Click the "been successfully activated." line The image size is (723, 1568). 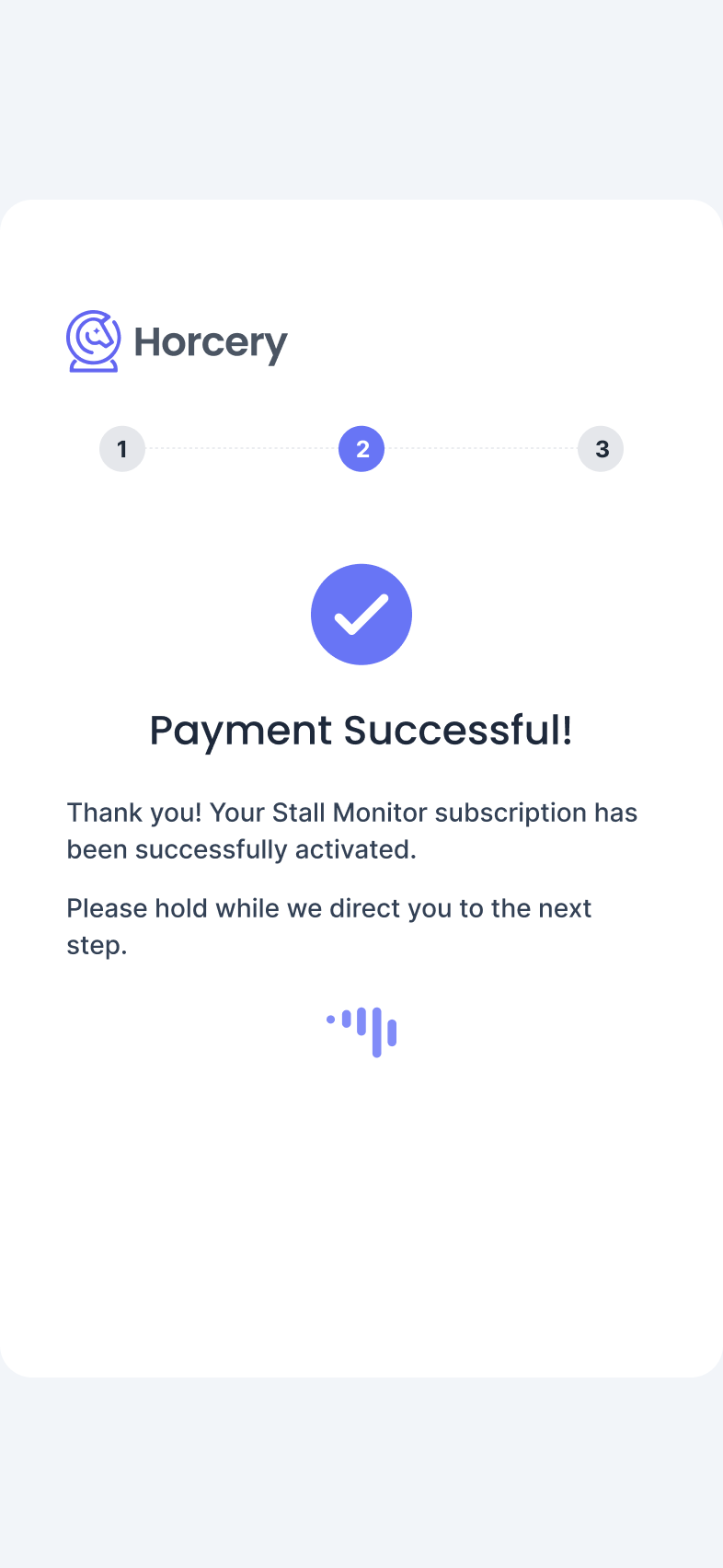241,849
